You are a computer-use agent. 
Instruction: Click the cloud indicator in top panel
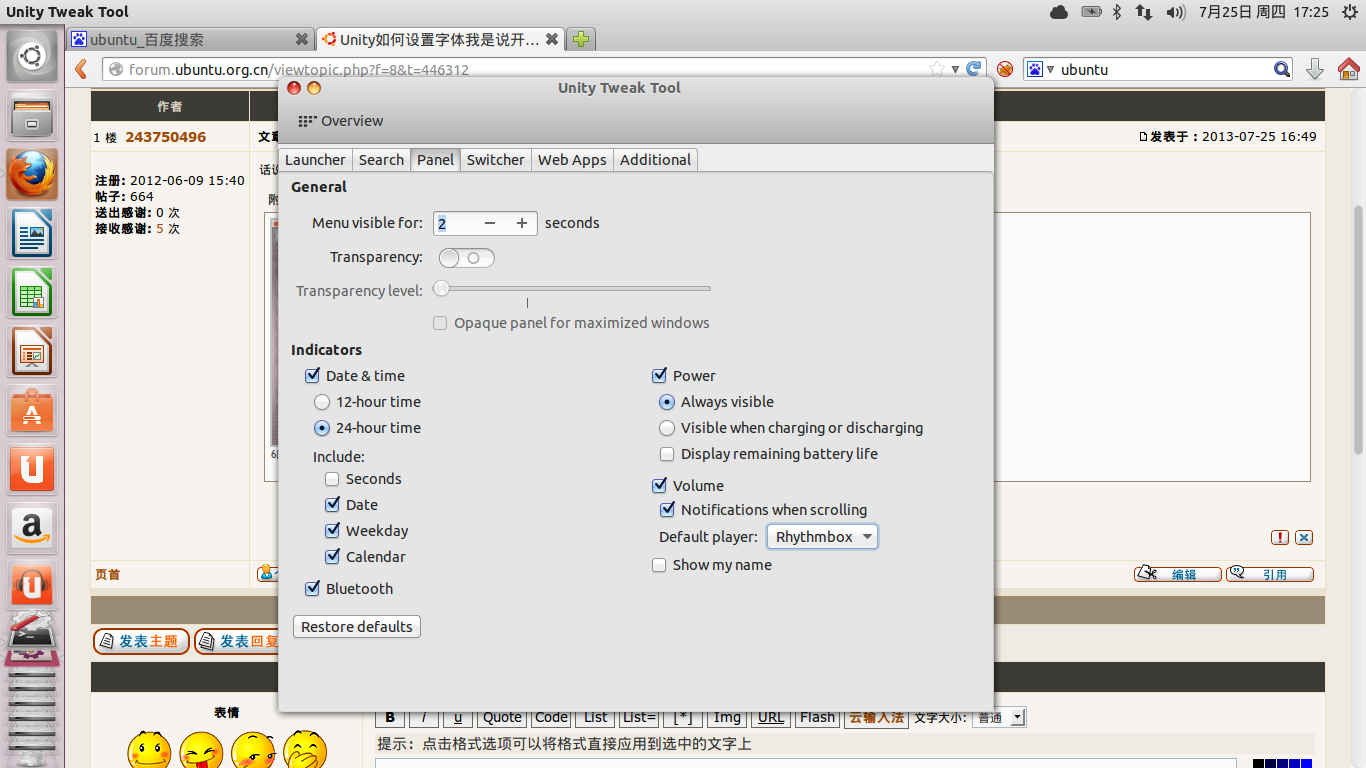coord(1059,12)
